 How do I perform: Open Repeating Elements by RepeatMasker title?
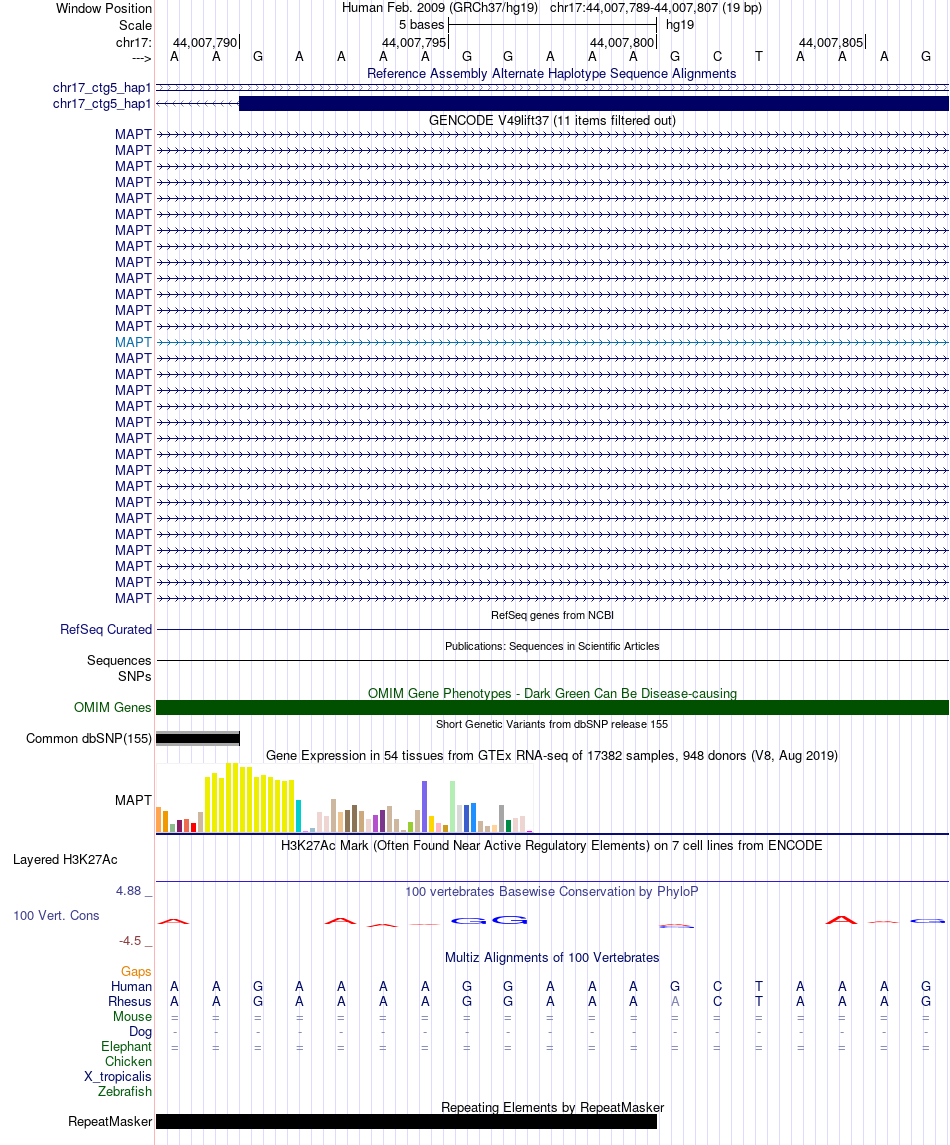552,1108
